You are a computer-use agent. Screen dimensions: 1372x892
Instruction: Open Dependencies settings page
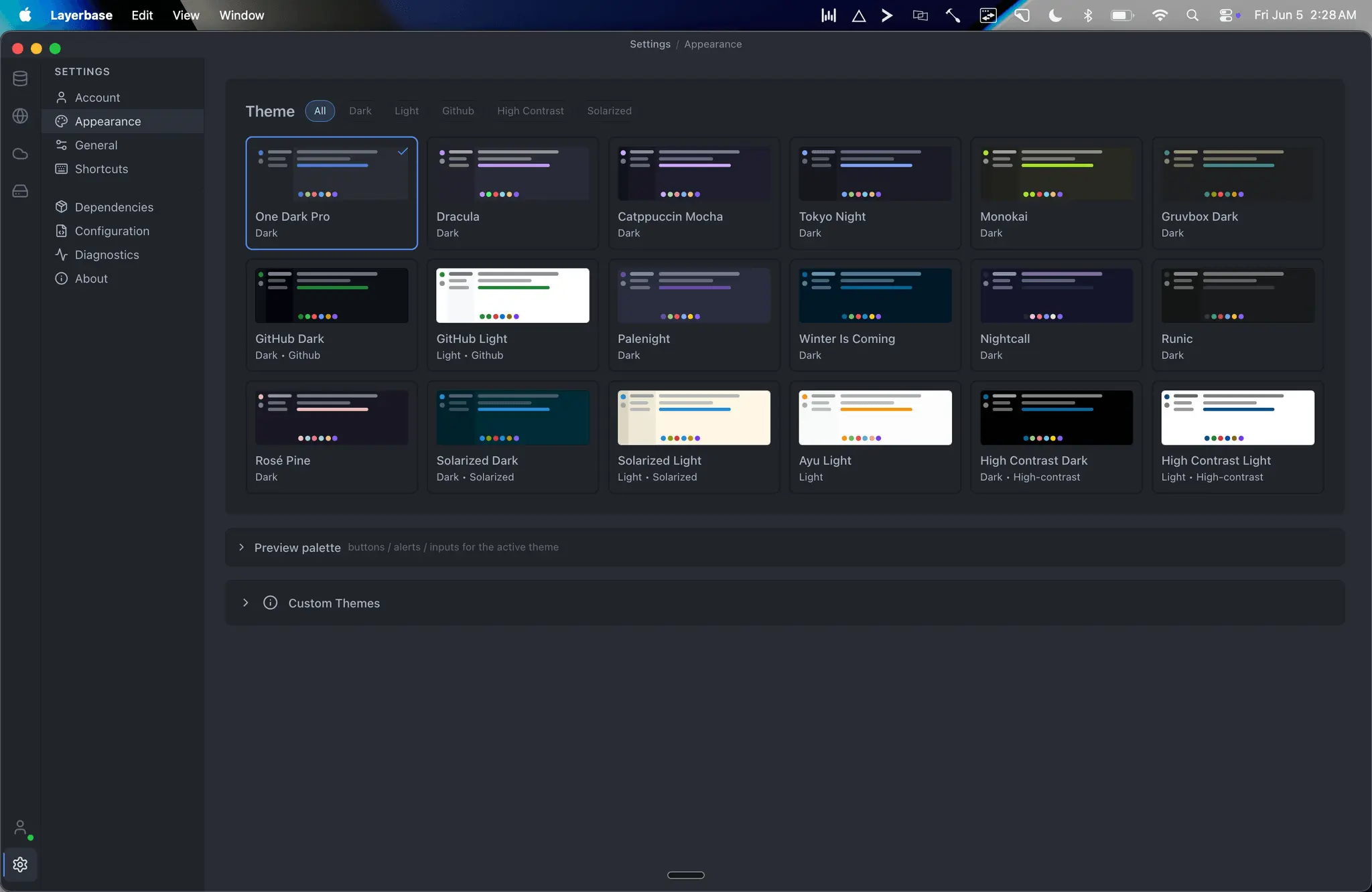click(123, 207)
